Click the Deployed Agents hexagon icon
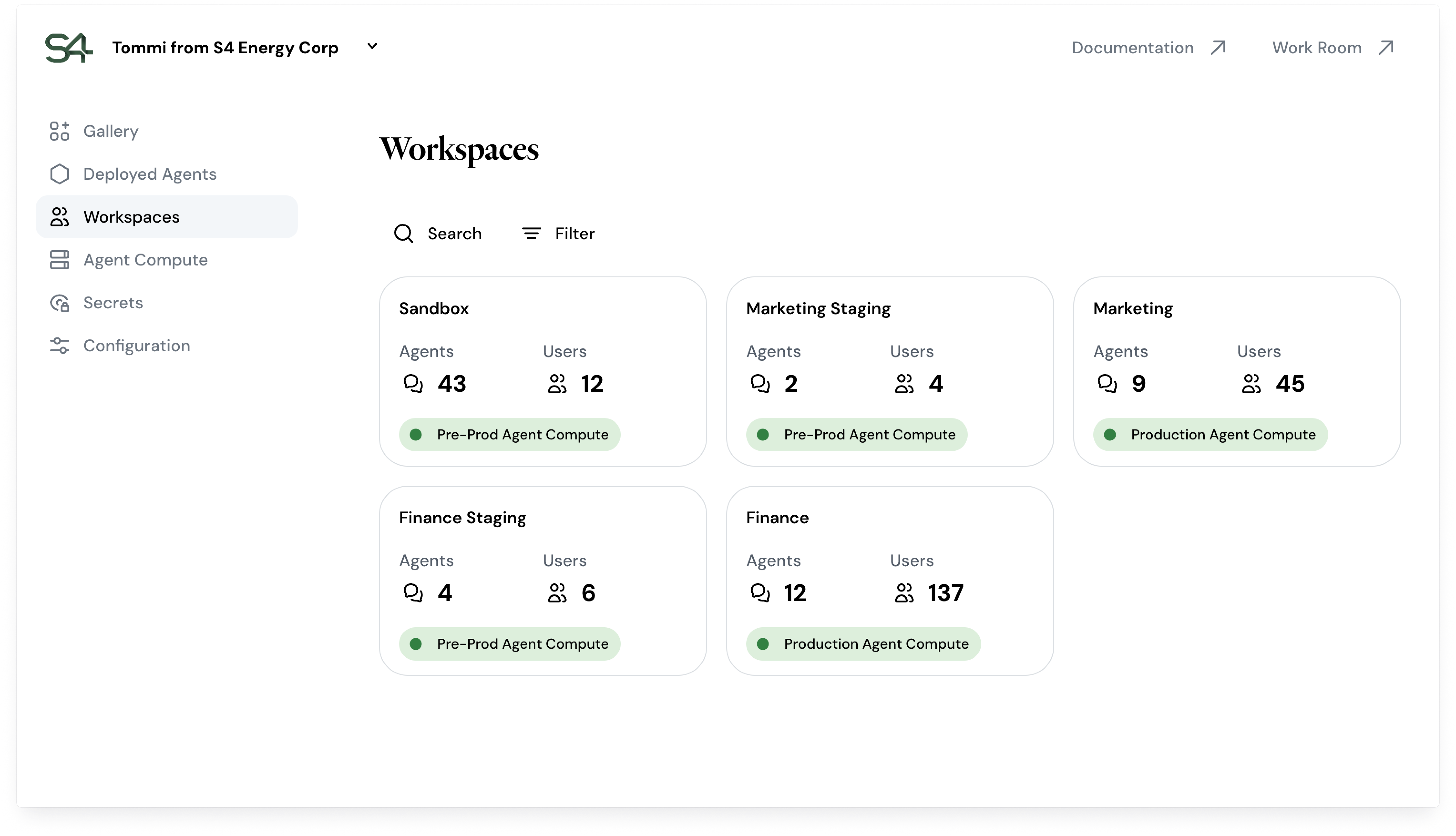Screen dimensions: 1456x836 coord(59,174)
